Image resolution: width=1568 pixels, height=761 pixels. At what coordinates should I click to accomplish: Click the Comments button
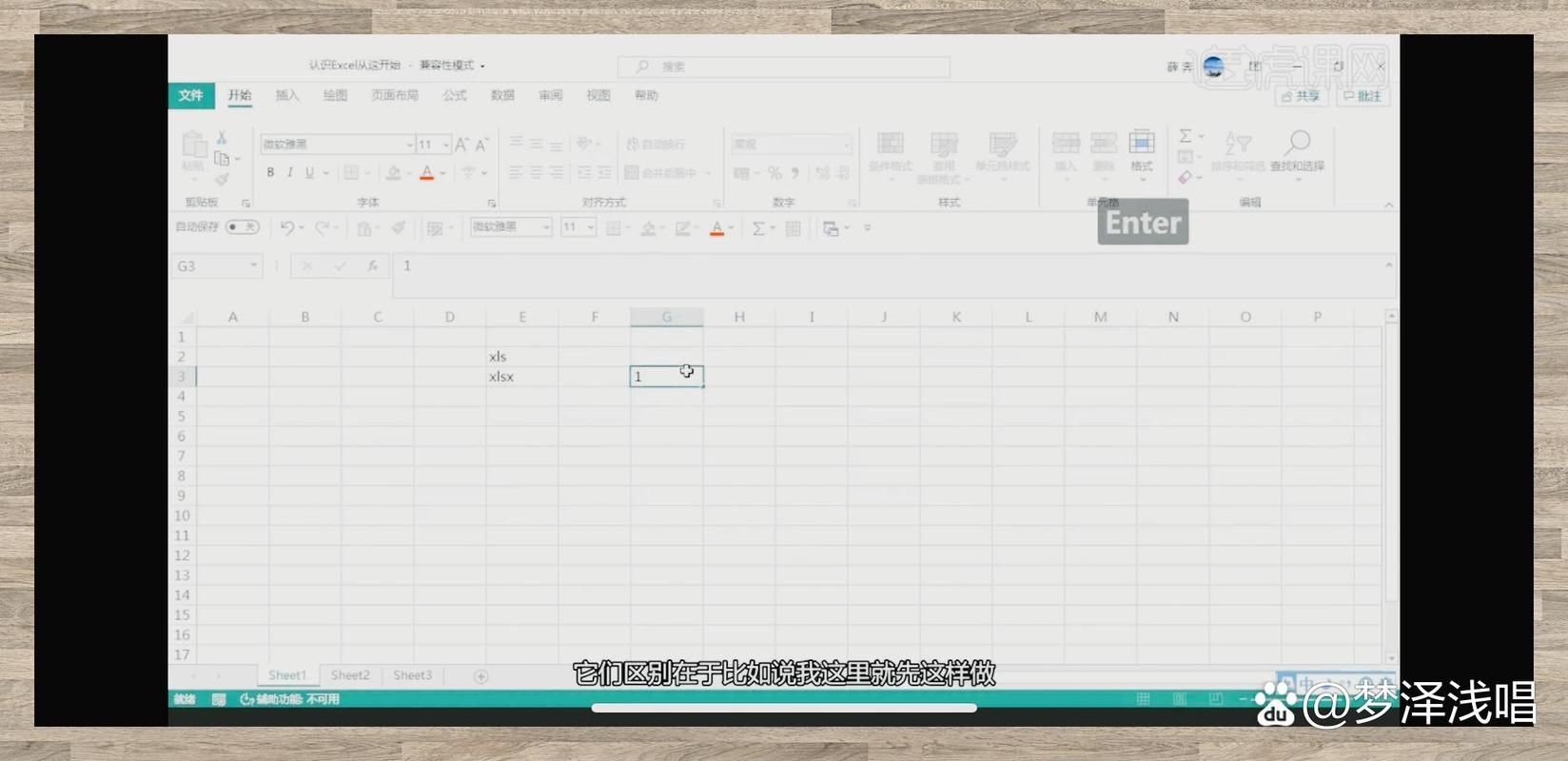(1362, 96)
